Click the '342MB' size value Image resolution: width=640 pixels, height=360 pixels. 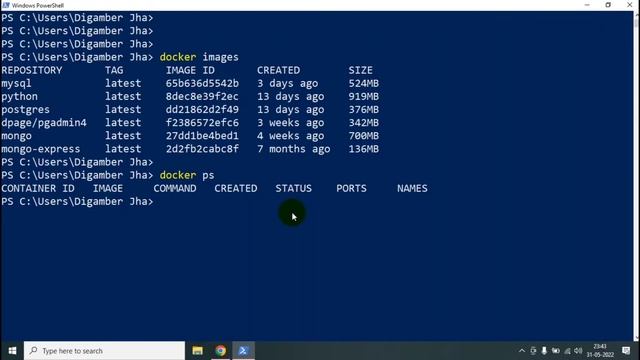(x=363, y=122)
